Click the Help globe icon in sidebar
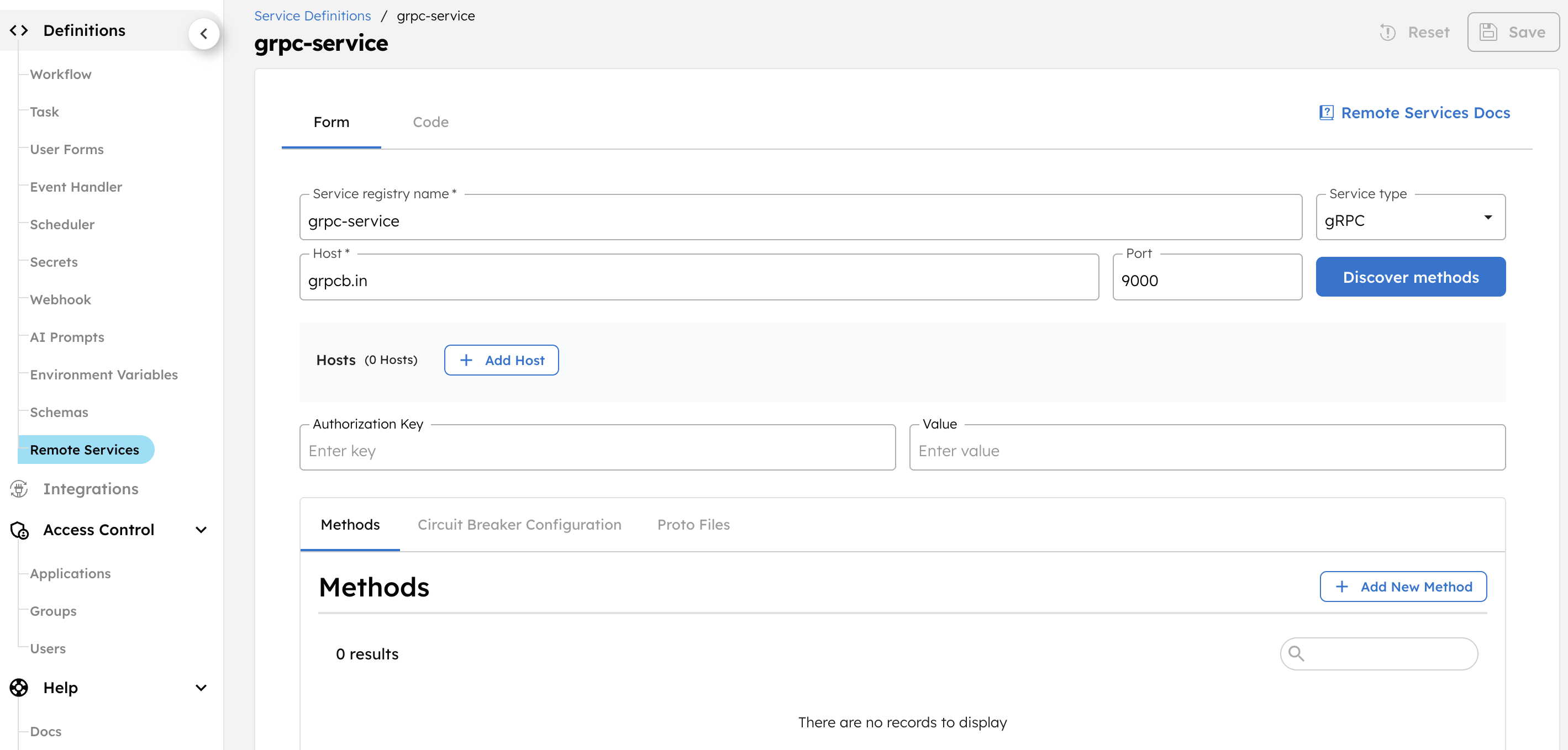The width and height of the screenshot is (1568, 750). coord(18,688)
